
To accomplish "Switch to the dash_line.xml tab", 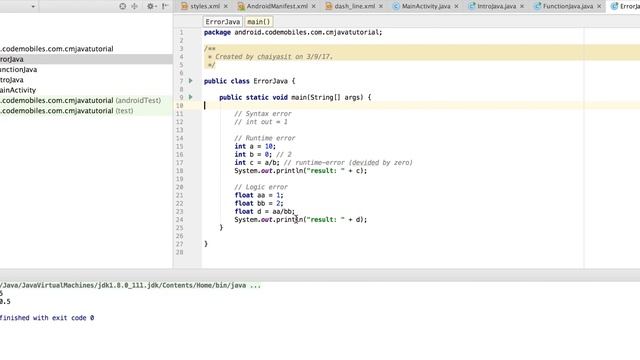I will [x=354, y=6].
